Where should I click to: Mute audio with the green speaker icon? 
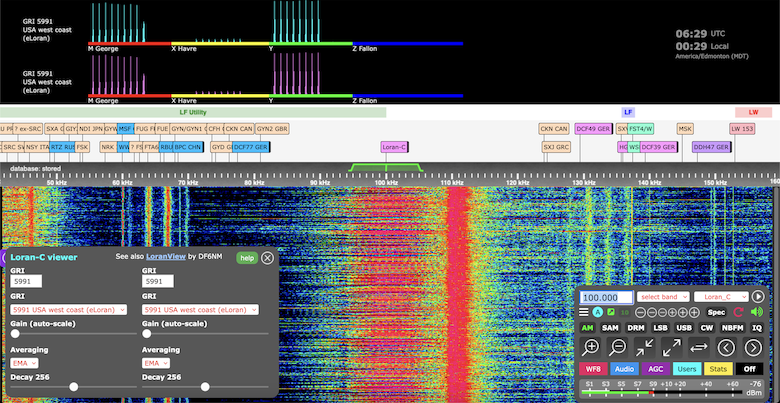click(757, 313)
